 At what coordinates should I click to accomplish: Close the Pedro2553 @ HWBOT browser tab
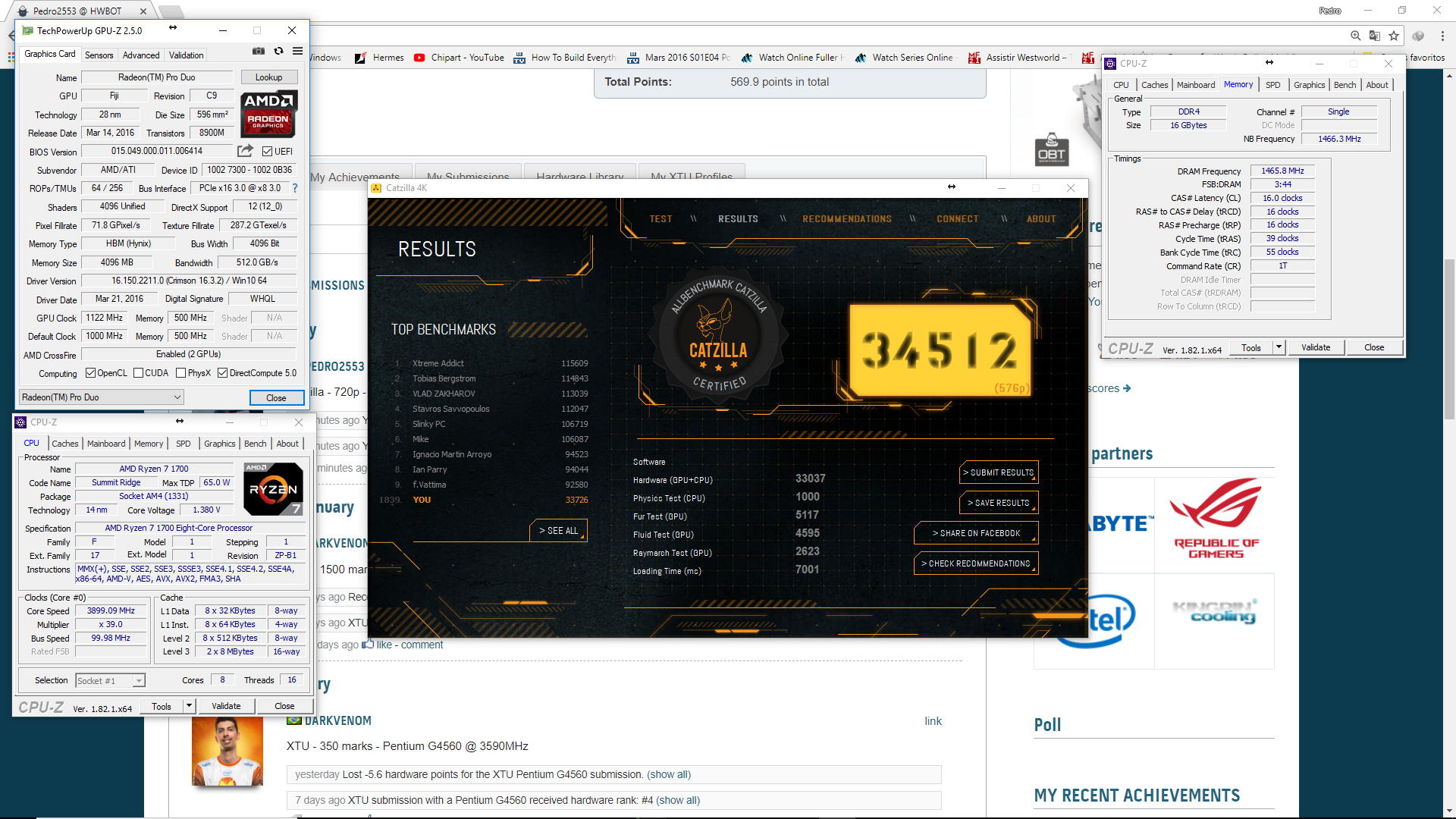pyautogui.click(x=143, y=11)
